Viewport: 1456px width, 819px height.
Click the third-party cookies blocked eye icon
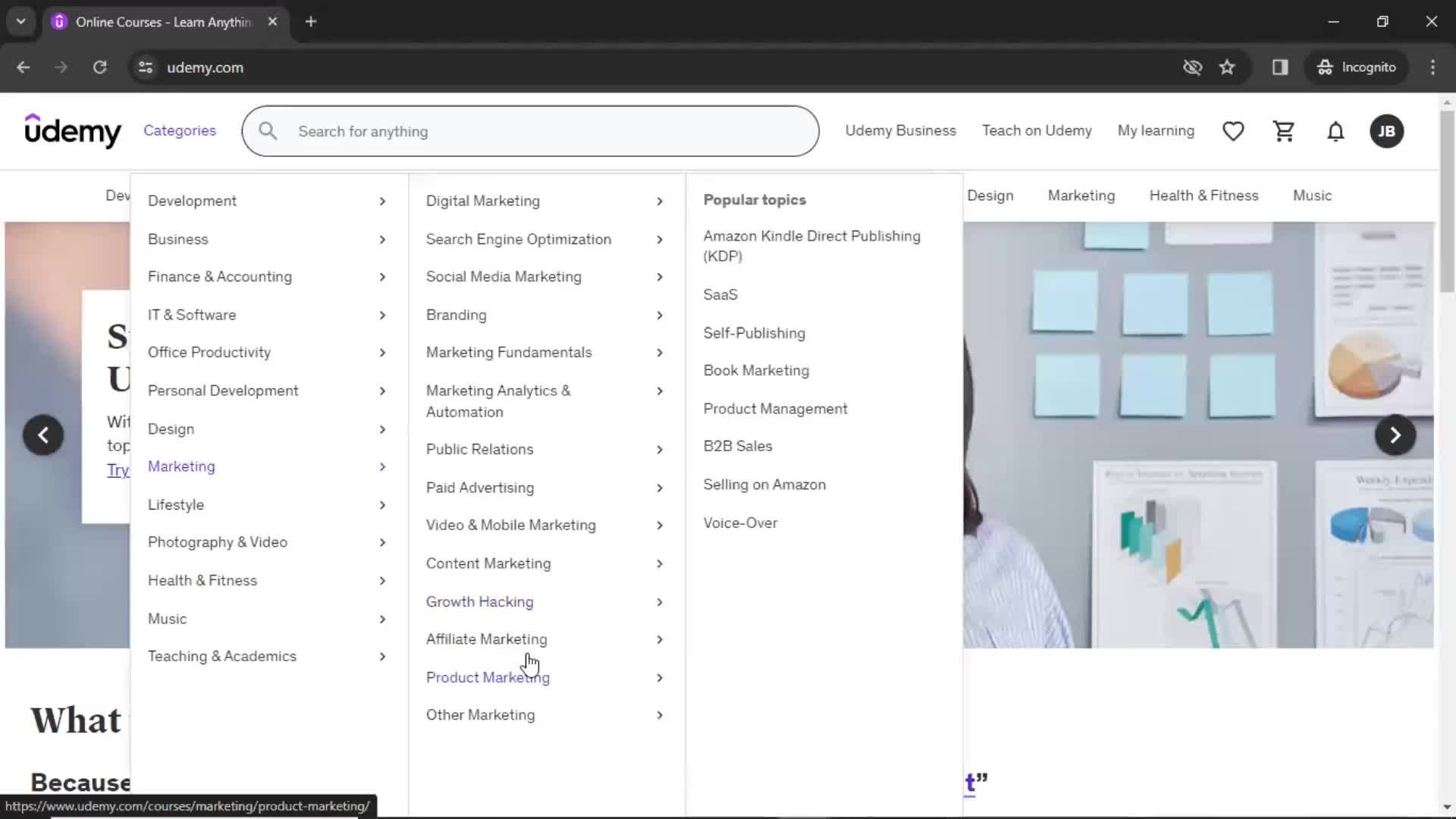(1192, 67)
